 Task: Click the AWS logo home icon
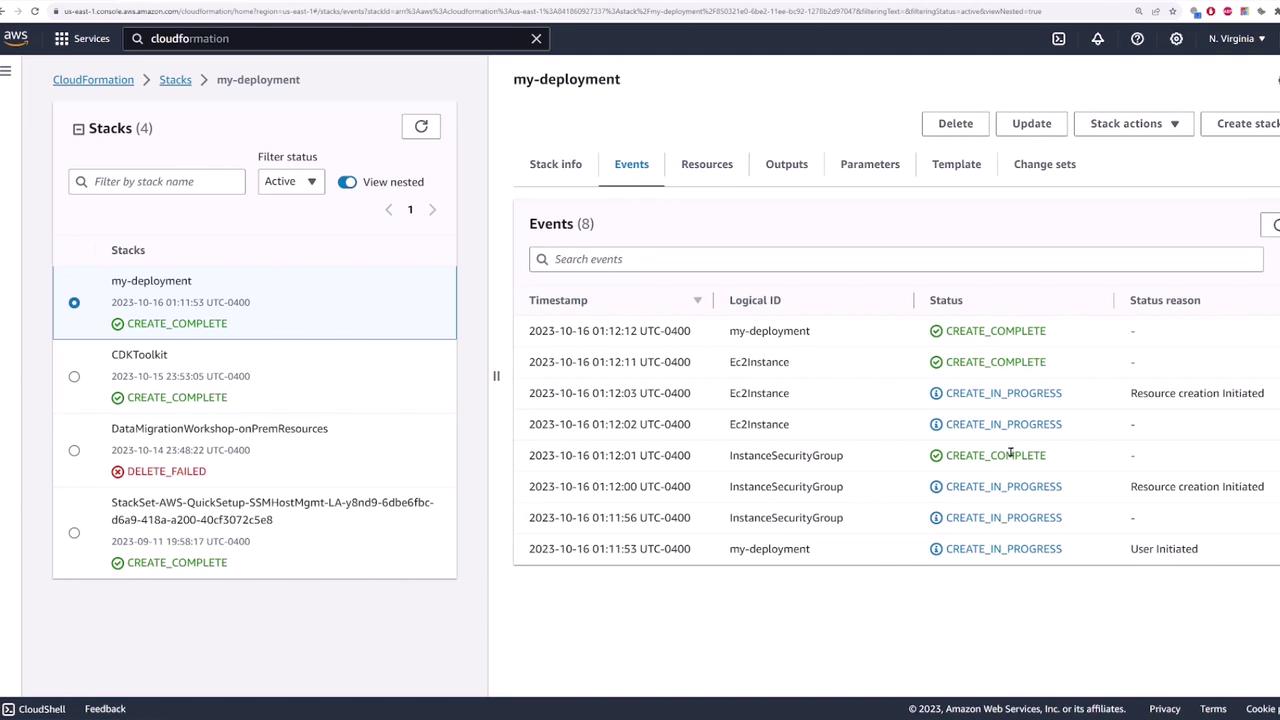coord(16,38)
